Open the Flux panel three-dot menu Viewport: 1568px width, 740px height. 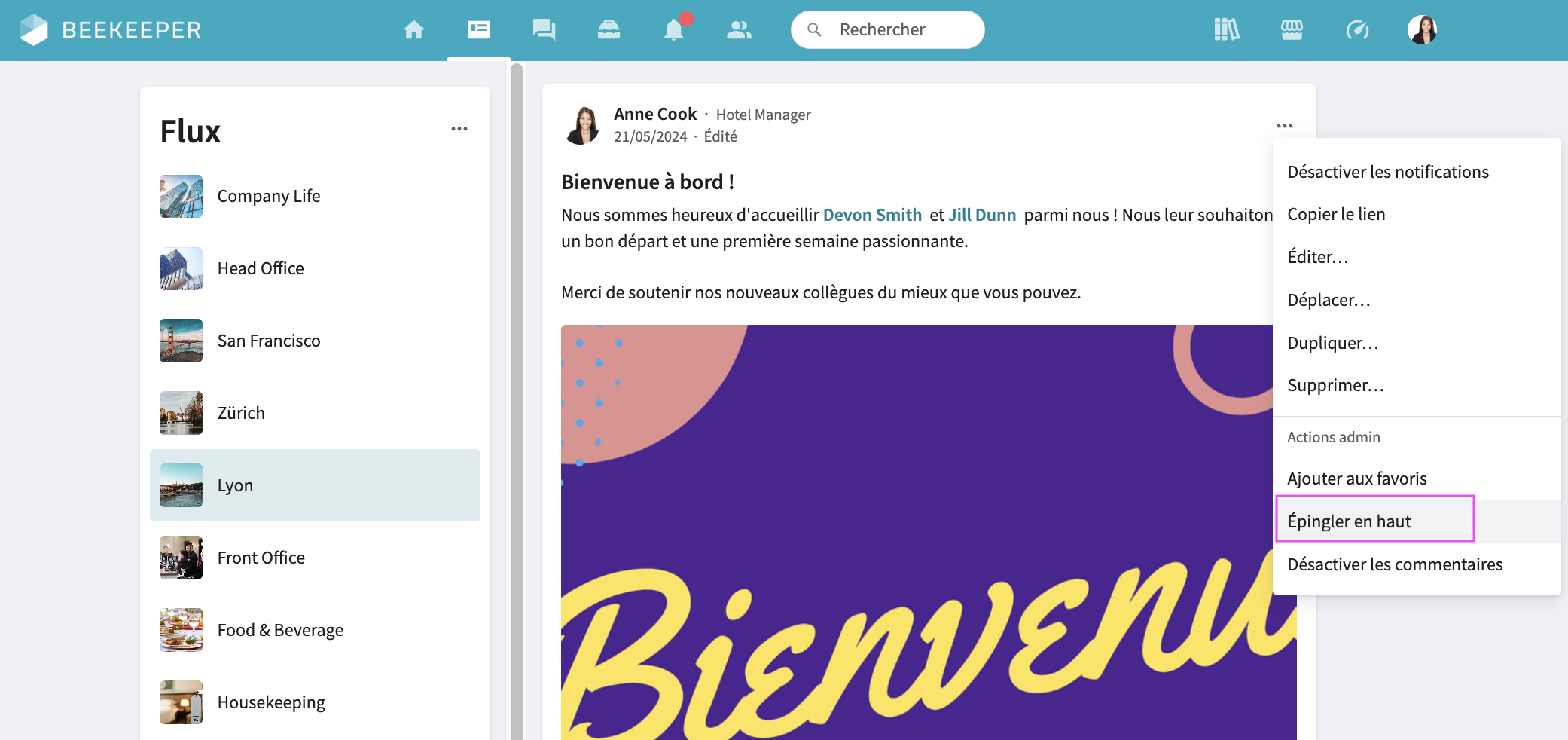(x=459, y=129)
